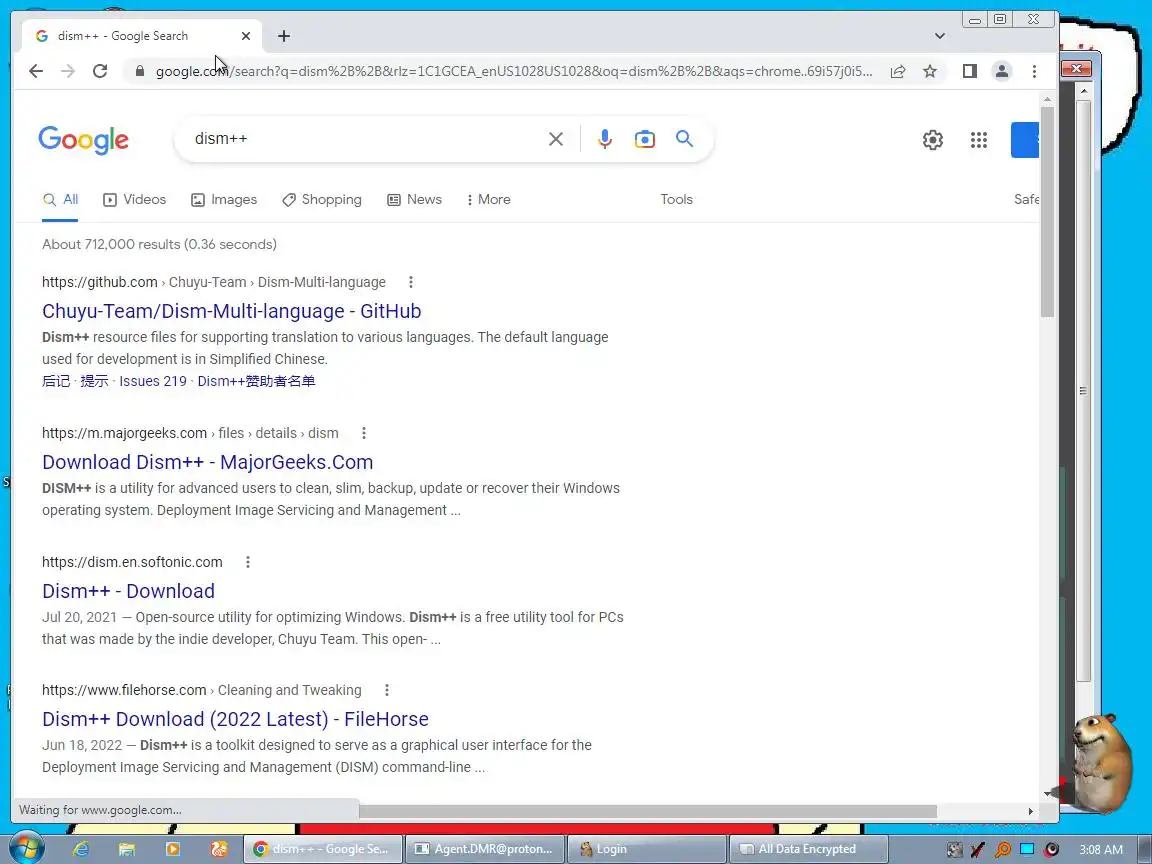
Task: Open options for the majorgeeks.com result
Action: pos(364,433)
